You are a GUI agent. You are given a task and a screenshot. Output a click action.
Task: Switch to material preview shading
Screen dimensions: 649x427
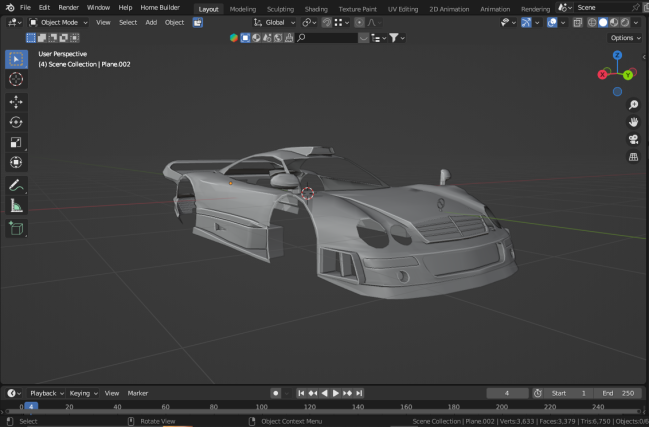pyautogui.click(x=614, y=22)
